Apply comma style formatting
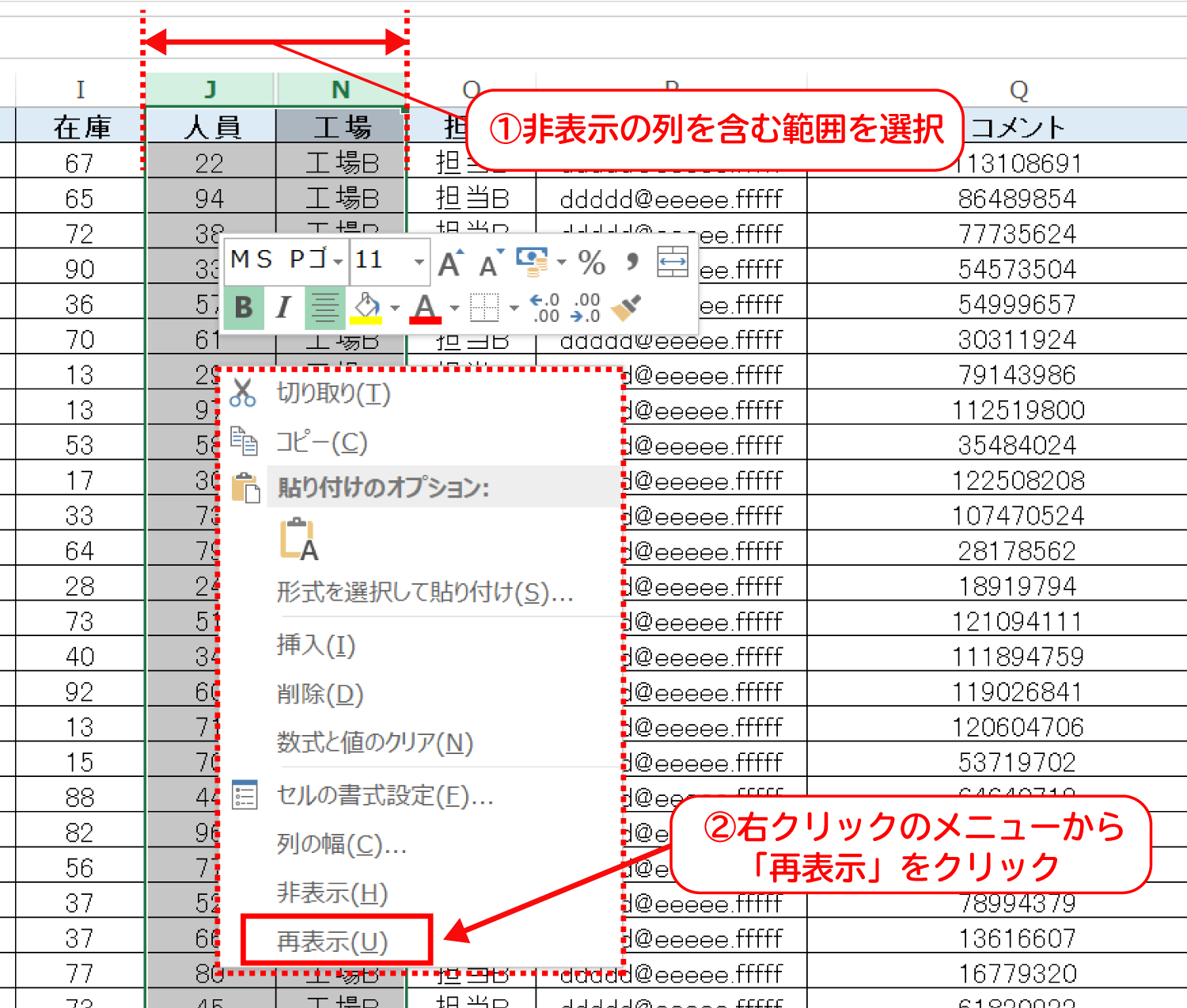Image resolution: width=1187 pixels, height=1008 pixels. [631, 262]
